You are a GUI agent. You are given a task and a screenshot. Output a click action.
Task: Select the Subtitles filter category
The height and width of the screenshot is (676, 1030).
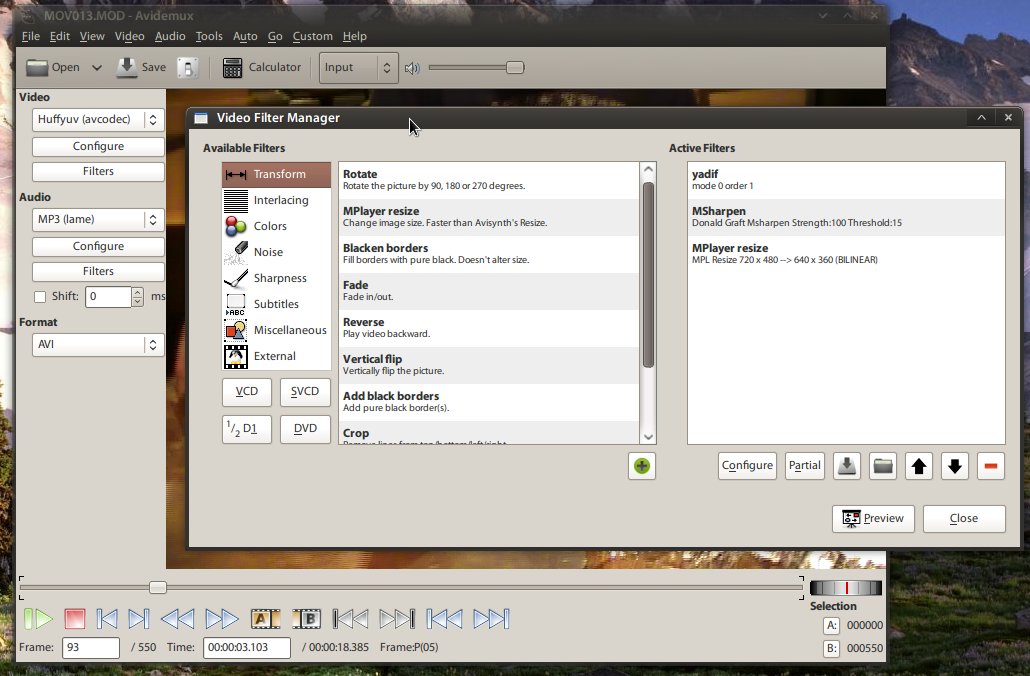pos(277,304)
